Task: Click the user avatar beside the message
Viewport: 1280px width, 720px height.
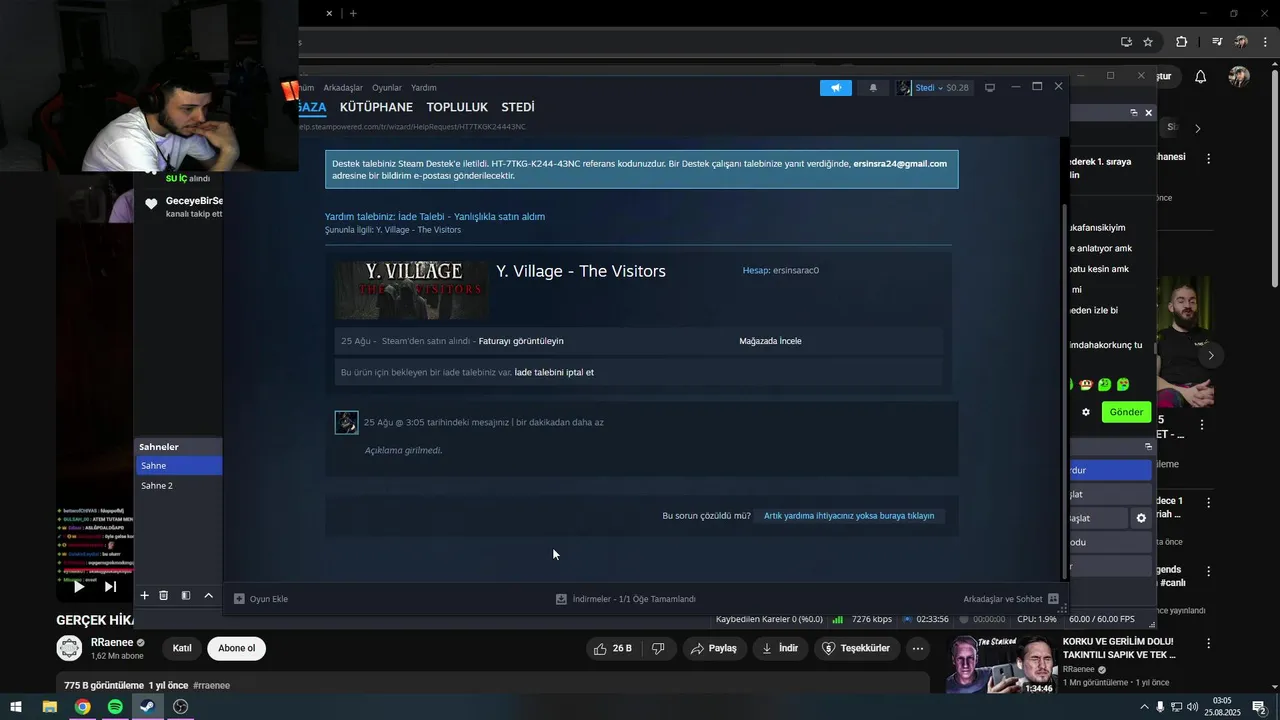Action: pos(346,422)
